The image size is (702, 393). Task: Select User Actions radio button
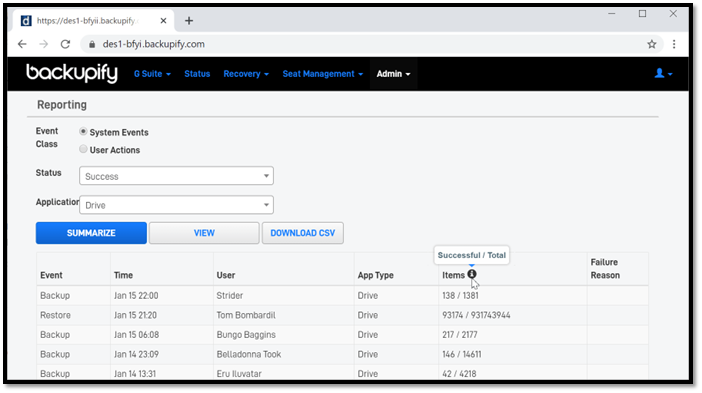point(83,149)
